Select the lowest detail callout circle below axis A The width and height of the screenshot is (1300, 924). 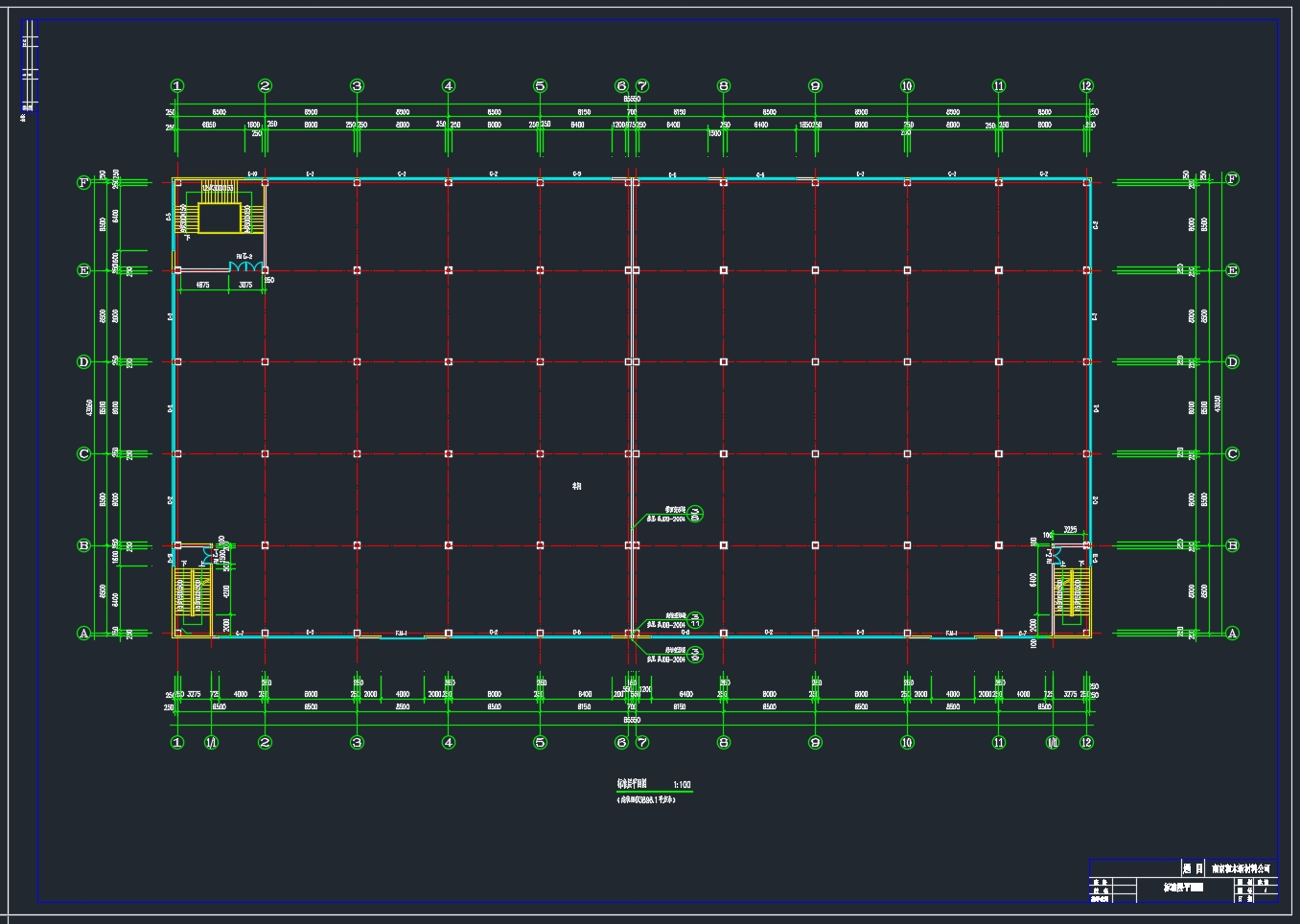coord(696,655)
